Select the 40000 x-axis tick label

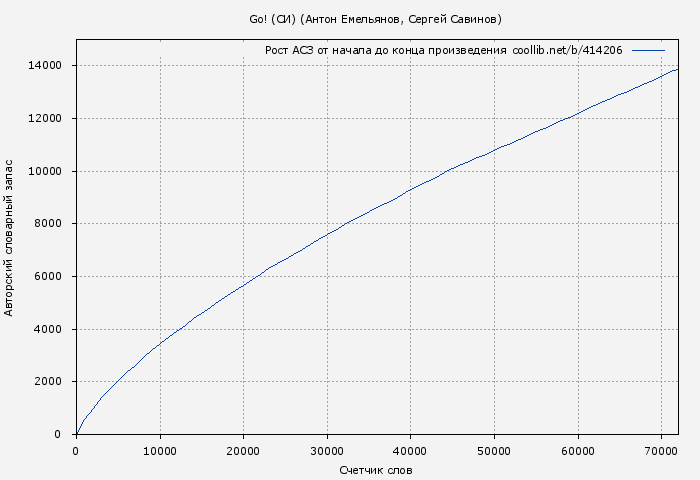point(410,451)
